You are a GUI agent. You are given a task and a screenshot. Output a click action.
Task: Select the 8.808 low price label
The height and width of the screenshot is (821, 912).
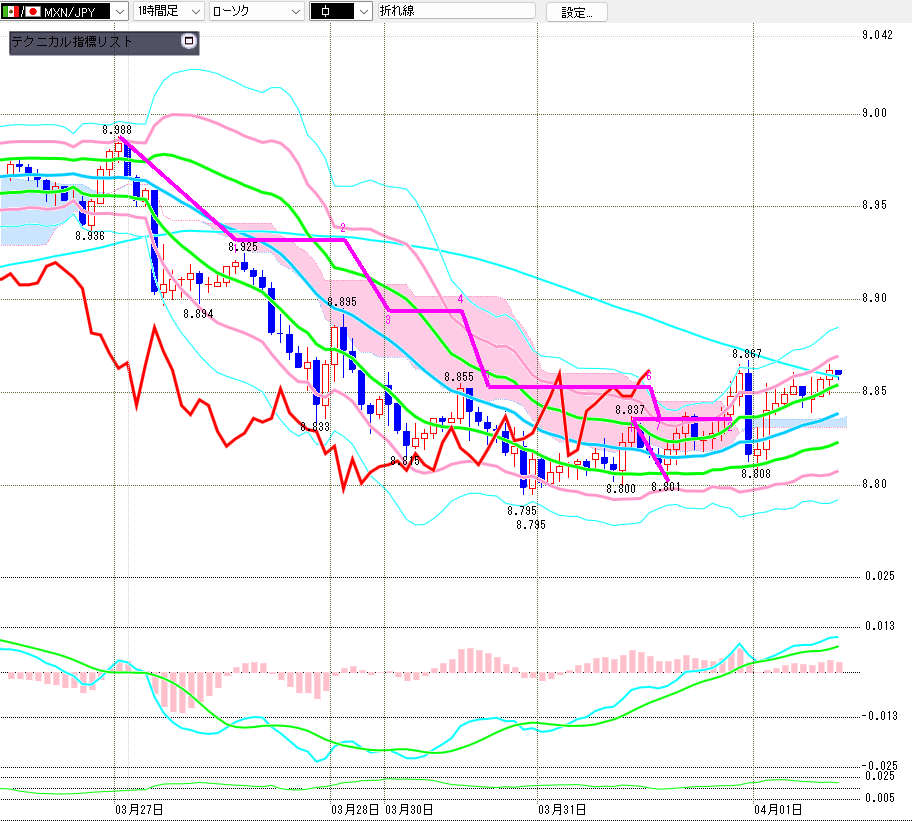point(755,473)
